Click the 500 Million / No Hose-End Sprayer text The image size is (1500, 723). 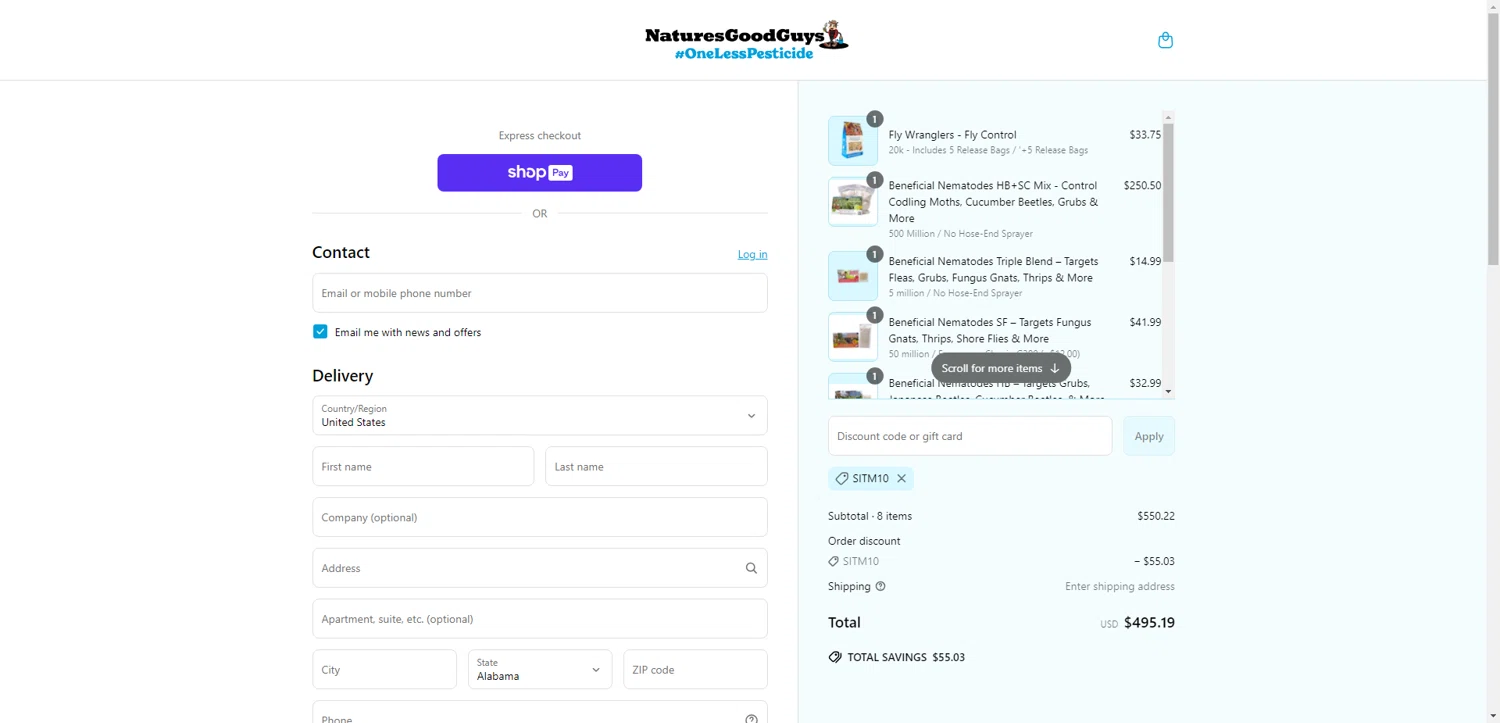pos(961,234)
